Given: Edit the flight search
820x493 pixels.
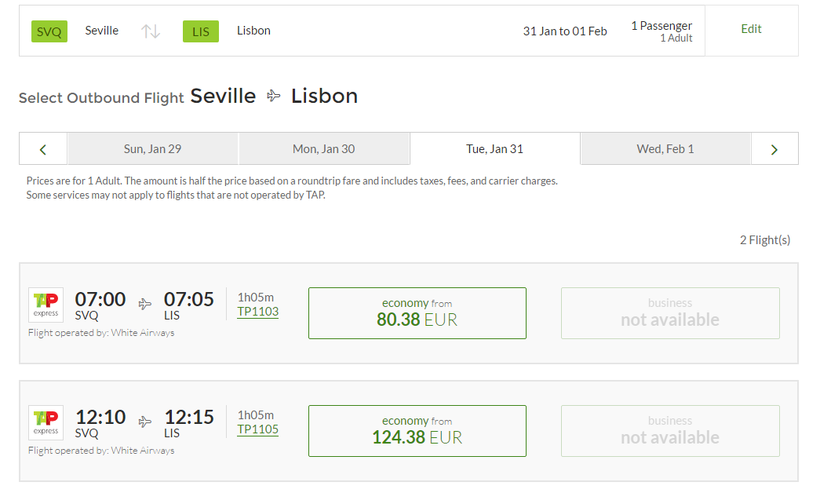Looking at the screenshot, I should pyautogui.click(x=751, y=29).
